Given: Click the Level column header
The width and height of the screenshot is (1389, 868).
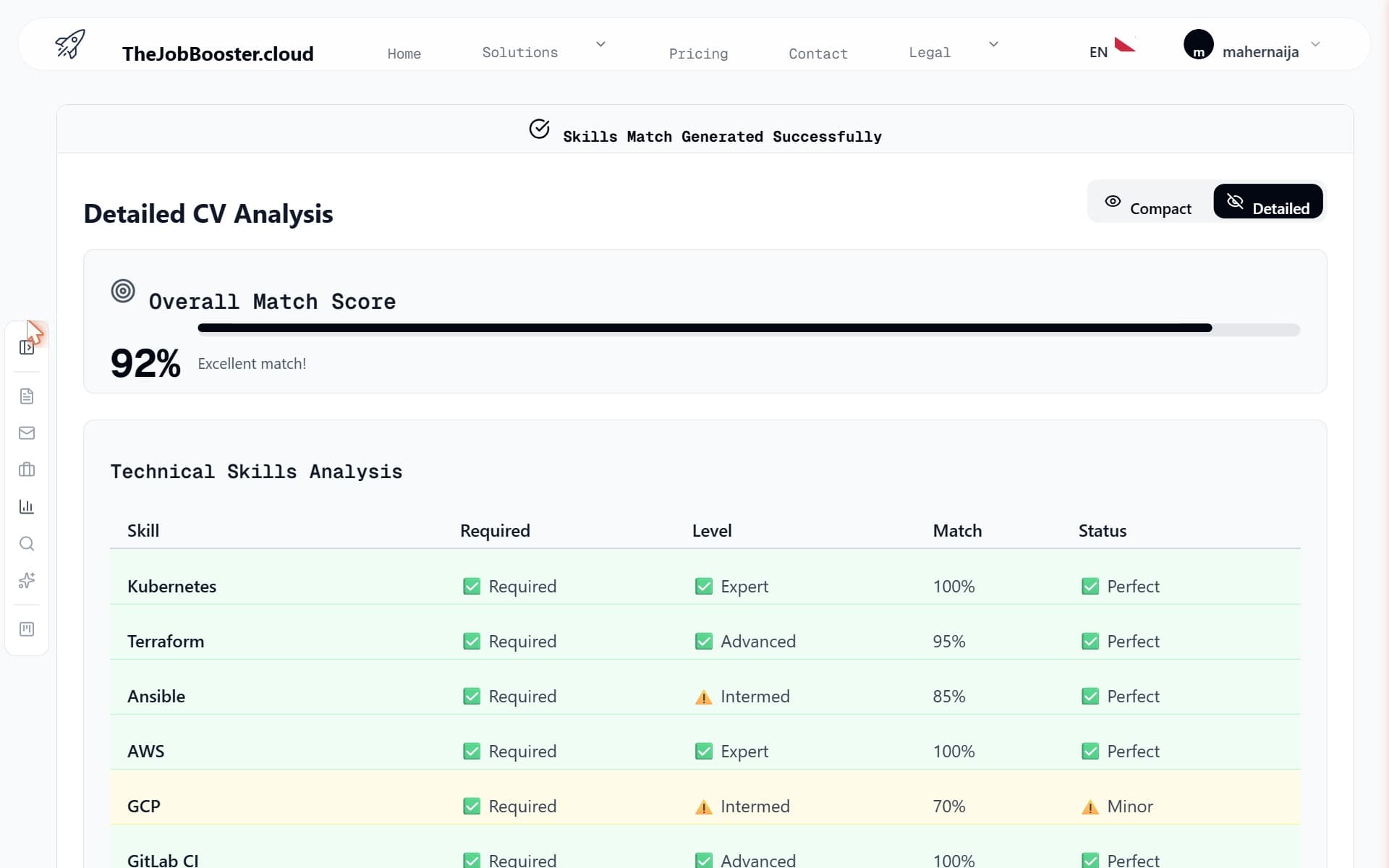Looking at the screenshot, I should [x=712, y=530].
